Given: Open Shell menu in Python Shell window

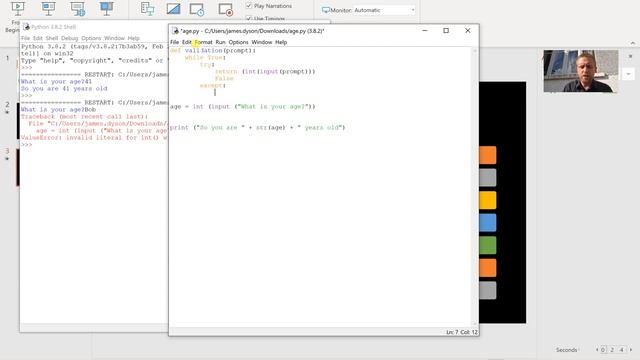Looking at the screenshot, I should click(x=52, y=38).
